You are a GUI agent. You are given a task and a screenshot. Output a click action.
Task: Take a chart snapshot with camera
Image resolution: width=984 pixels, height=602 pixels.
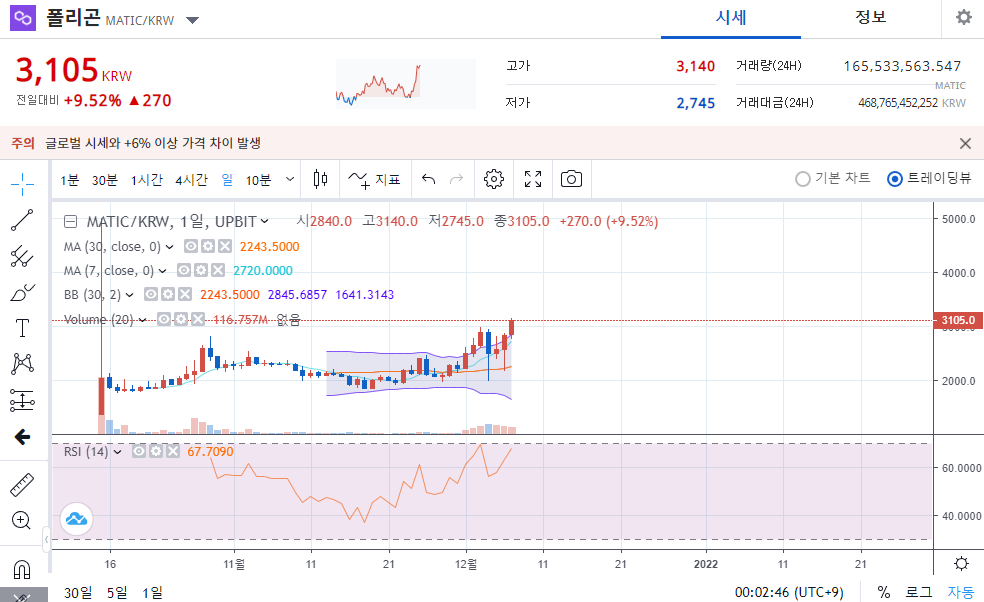pyautogui.click(x=571, y=180)
